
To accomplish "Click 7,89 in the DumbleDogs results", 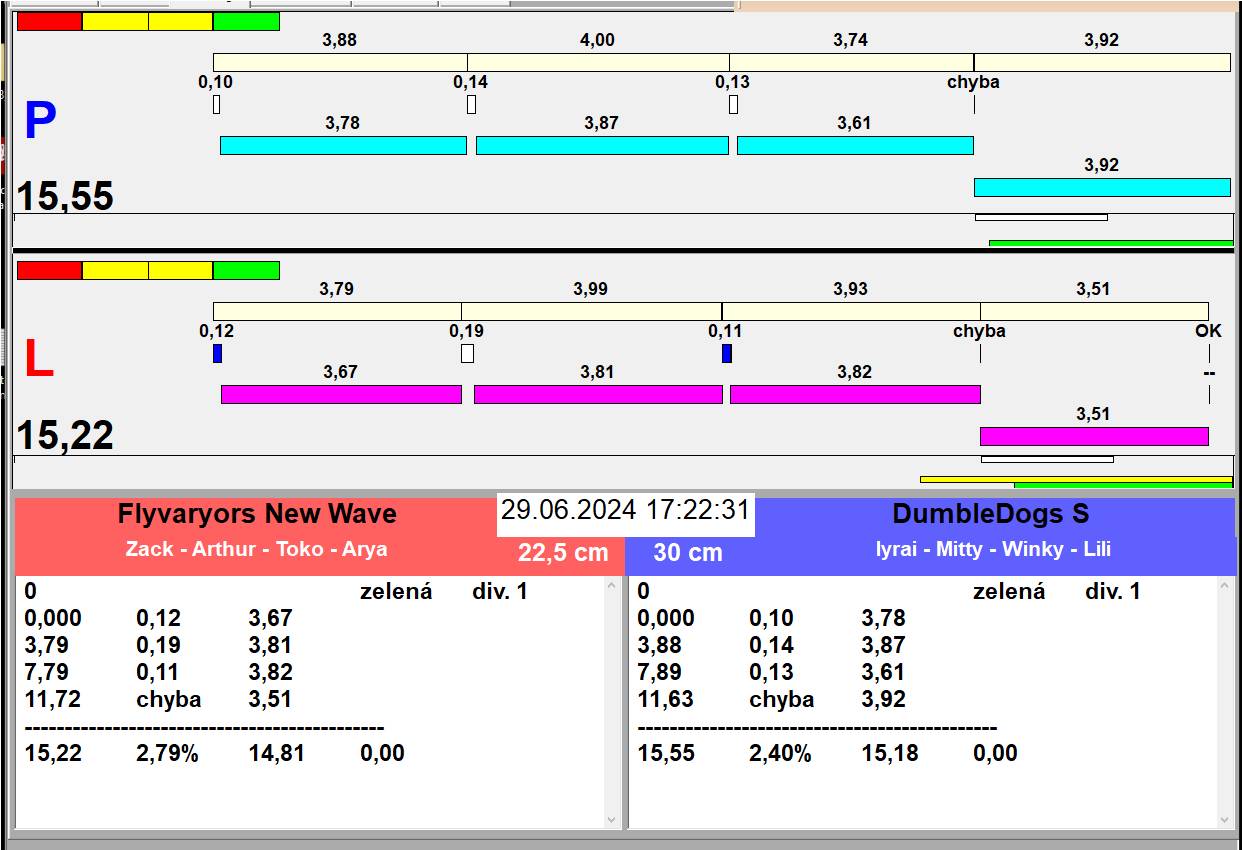I will pyautogui.click(x=660, y=672).
